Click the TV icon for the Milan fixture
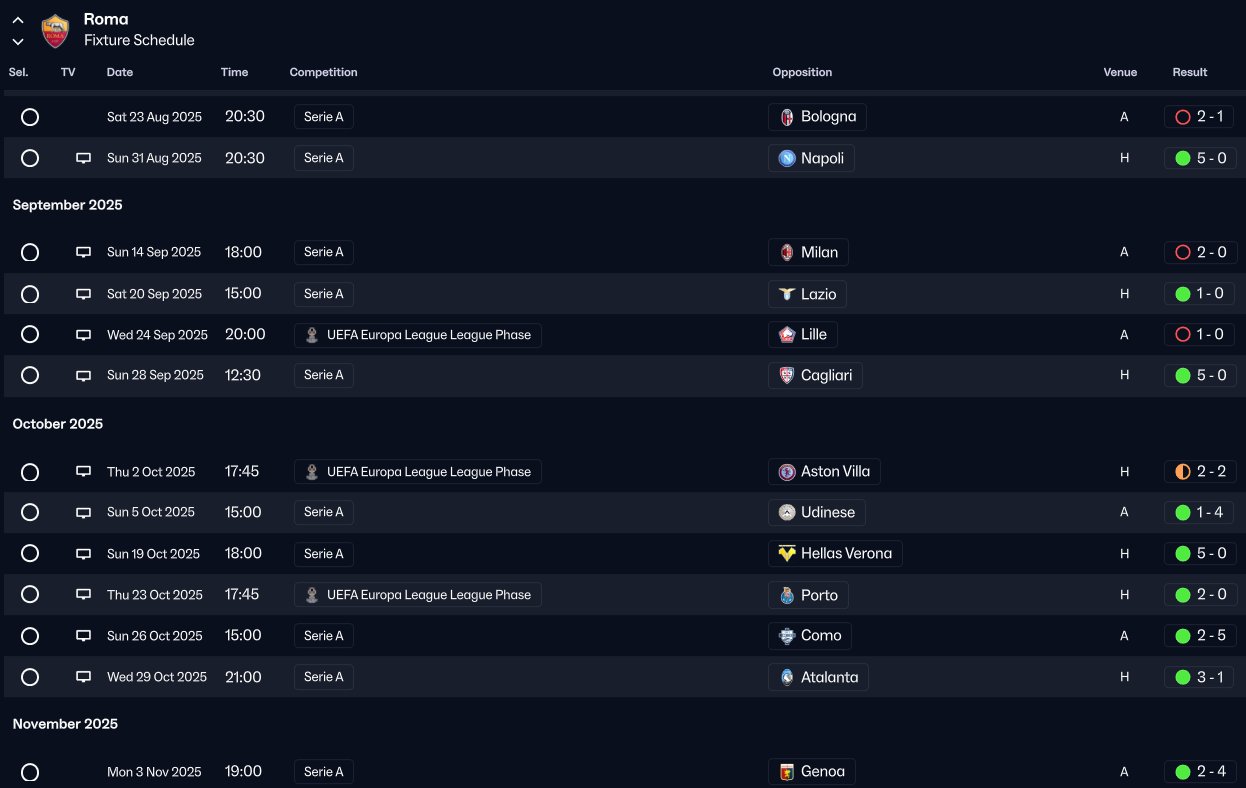1246x788 pixels. tap(84, 253)
